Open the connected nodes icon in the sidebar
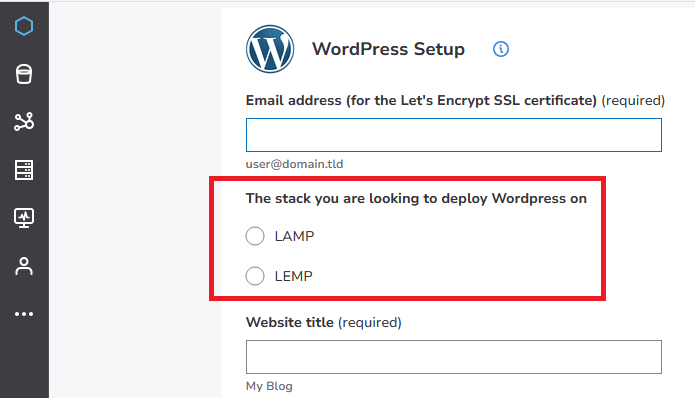 pyautogui.click(x=24, y=121)
